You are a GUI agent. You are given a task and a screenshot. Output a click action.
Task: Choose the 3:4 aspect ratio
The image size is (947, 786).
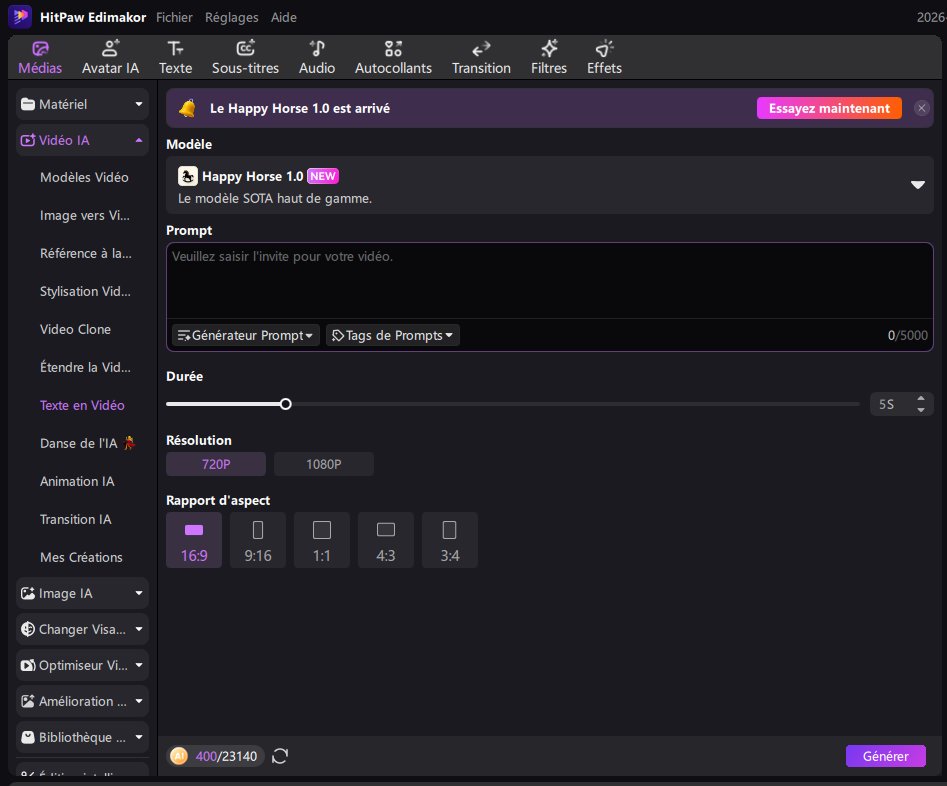[x=450, y=540]
